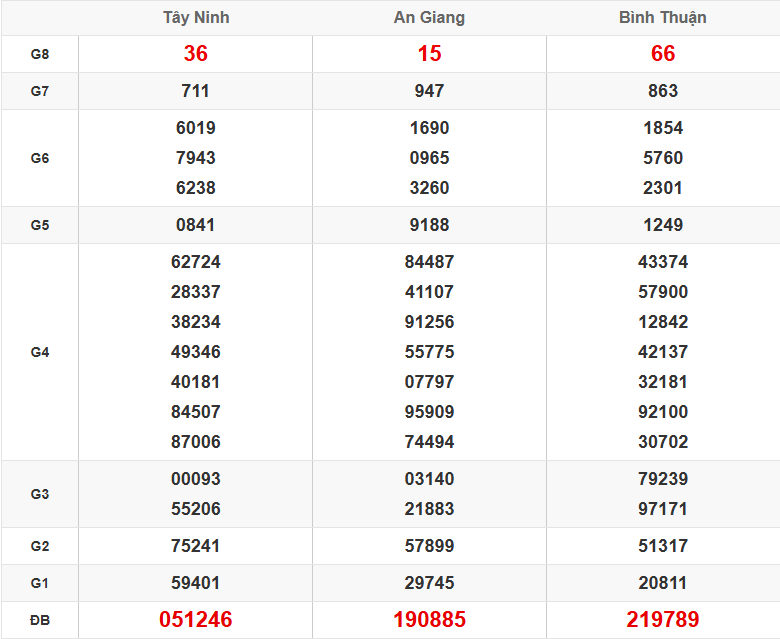Click Tây Ninh special prize number 051246
780x639 pixels.
click(195, 620)
